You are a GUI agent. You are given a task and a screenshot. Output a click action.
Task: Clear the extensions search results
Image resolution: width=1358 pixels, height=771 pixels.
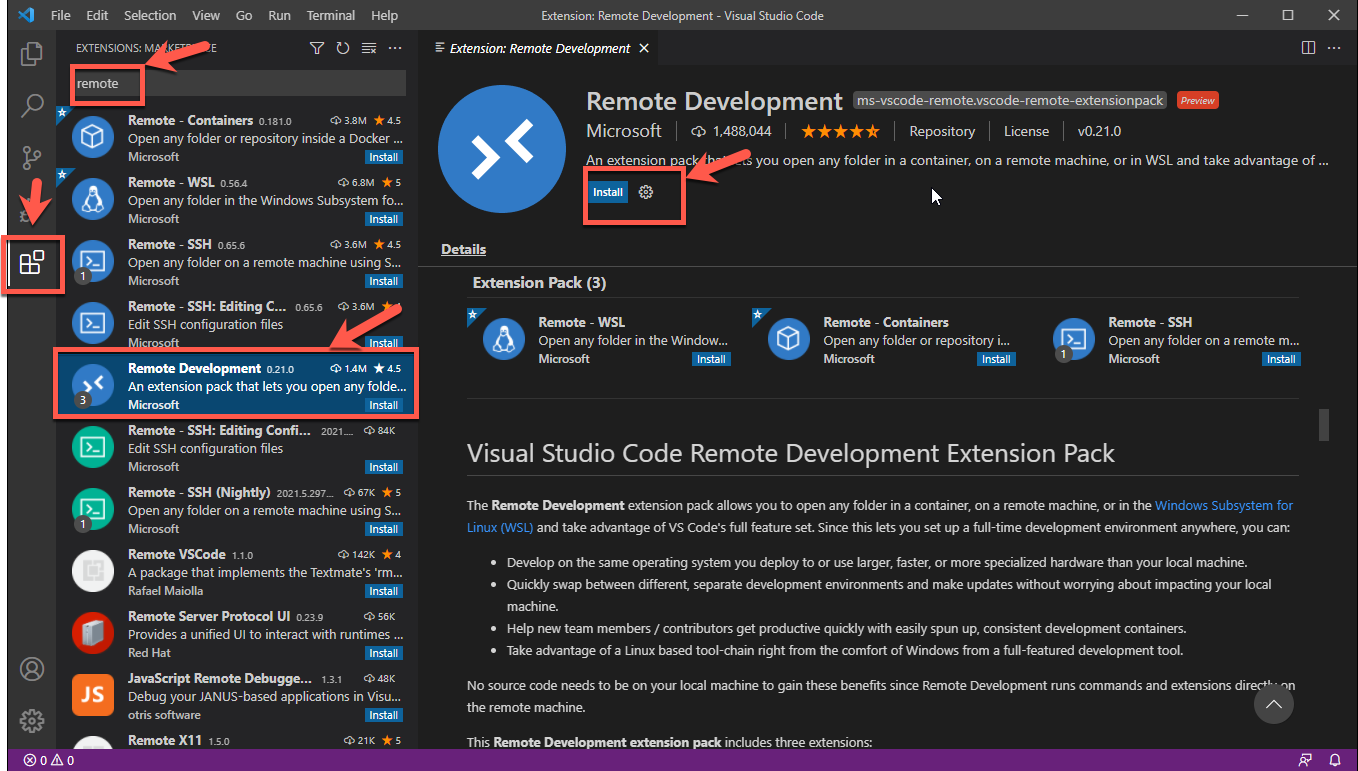(369, 48)
